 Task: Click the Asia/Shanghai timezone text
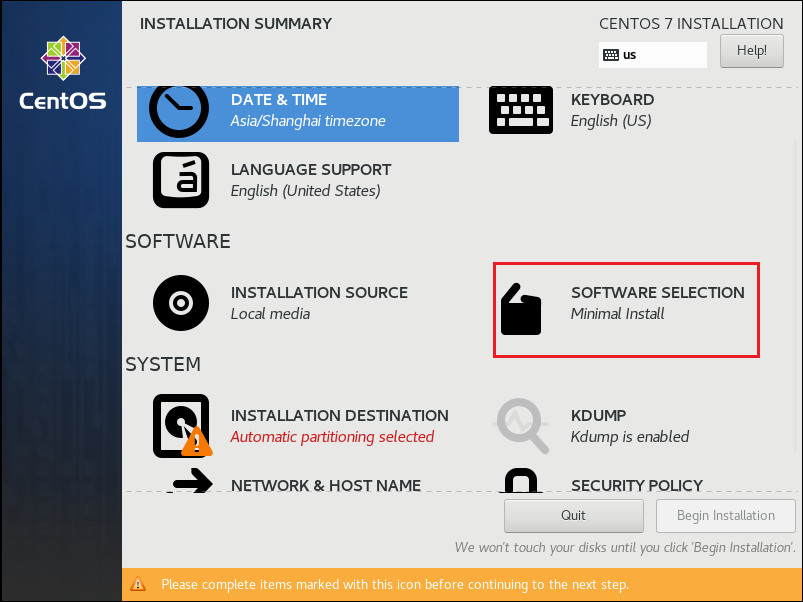(308, 121)
